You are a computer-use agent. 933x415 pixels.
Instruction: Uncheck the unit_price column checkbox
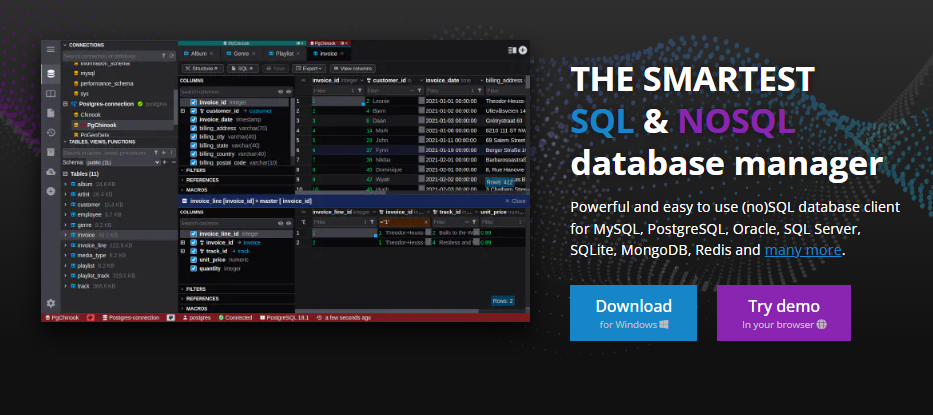tap(193, 260)
